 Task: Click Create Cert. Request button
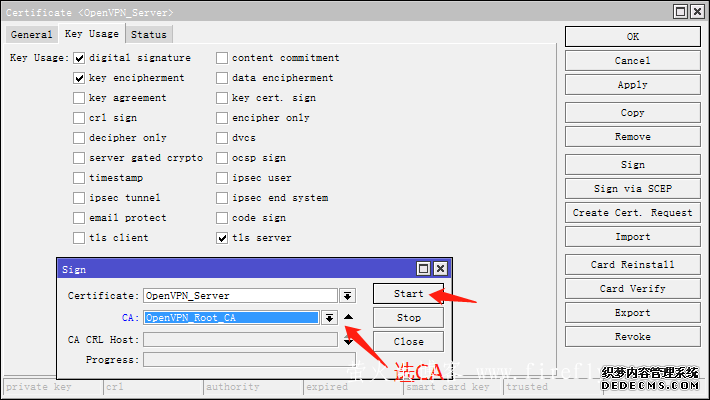click(x=633, y=213)
